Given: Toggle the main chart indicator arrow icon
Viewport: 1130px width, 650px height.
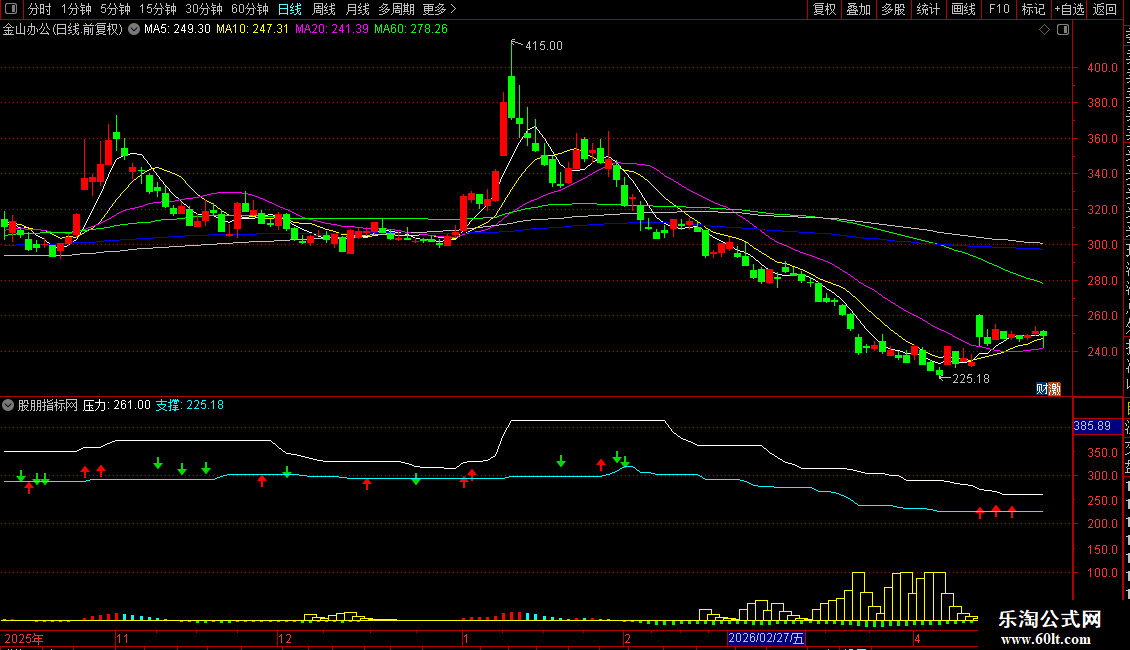Looking at the screenshot, I should (134, 29).
